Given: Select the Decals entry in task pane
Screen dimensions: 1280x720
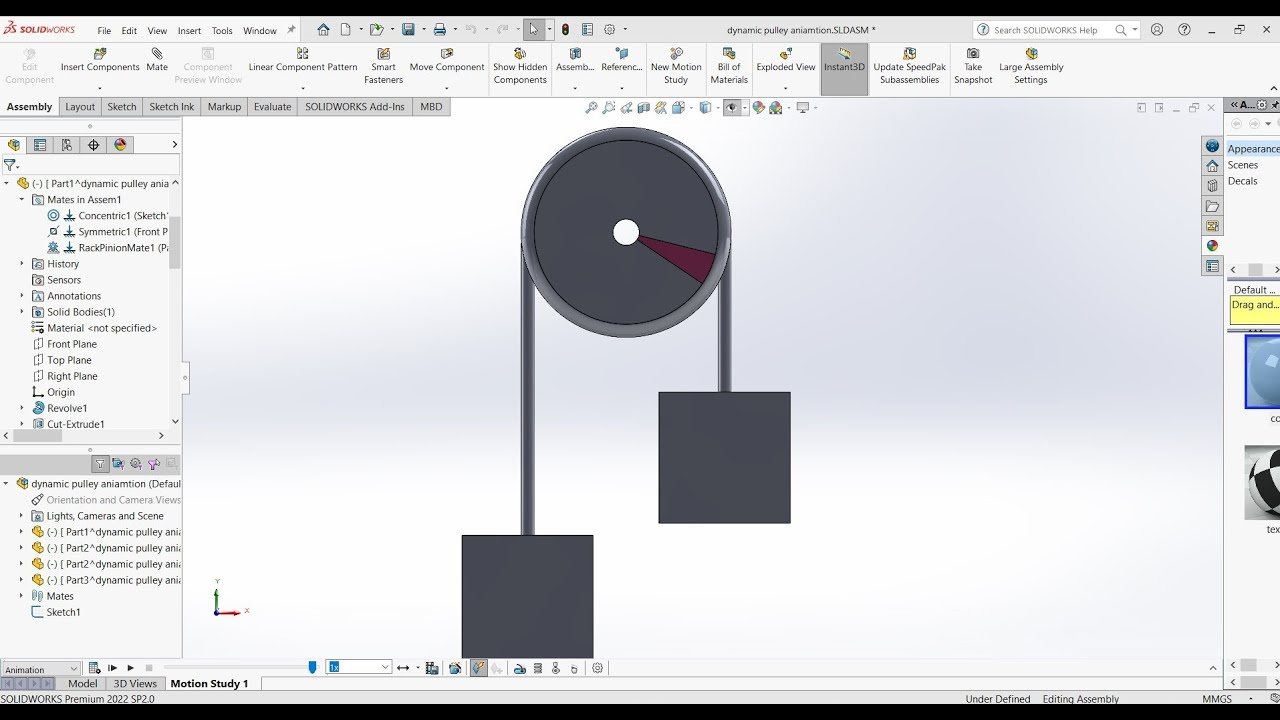Looking at the screenshot, I should [x=1243, y=181].
